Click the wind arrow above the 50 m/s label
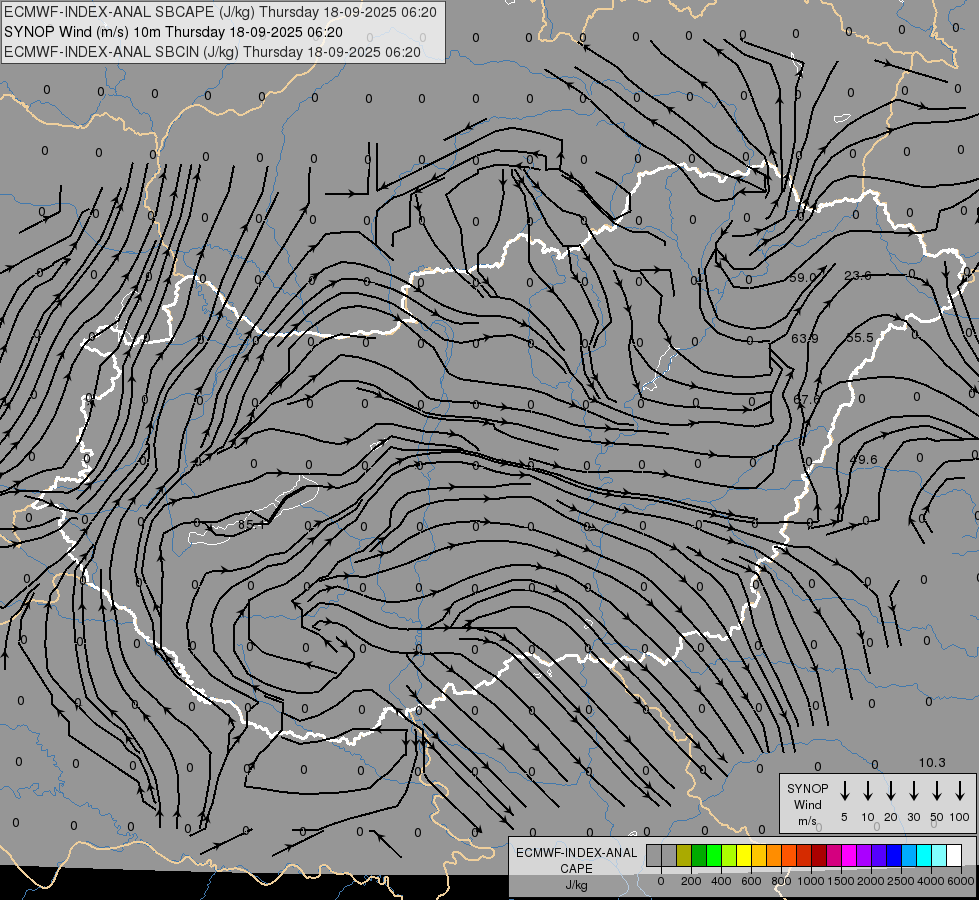 coord(937,791)
